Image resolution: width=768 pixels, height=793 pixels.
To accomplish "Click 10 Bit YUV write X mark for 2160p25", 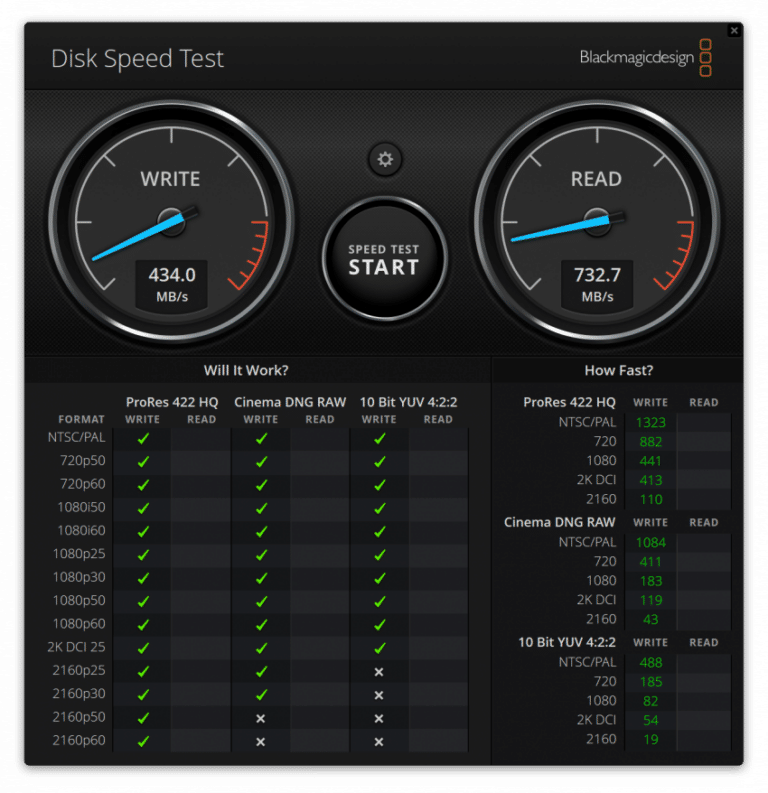I will (379, 672).
